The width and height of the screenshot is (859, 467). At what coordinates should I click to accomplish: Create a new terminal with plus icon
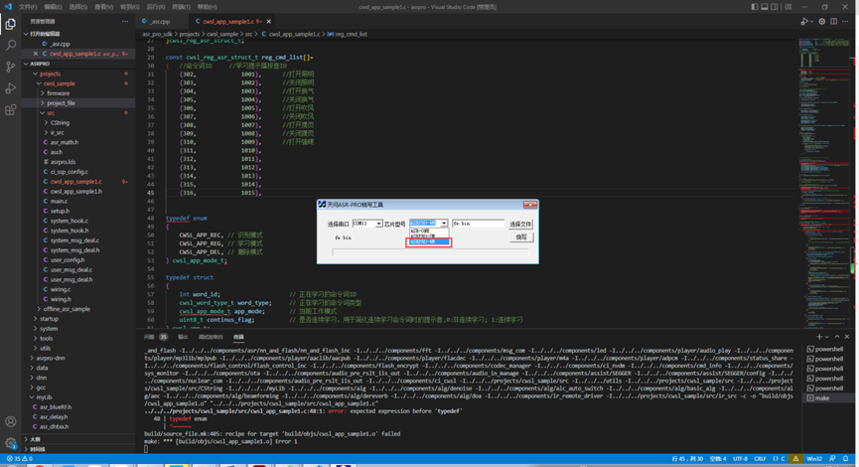pyautogui.click(x=819, y=337)
